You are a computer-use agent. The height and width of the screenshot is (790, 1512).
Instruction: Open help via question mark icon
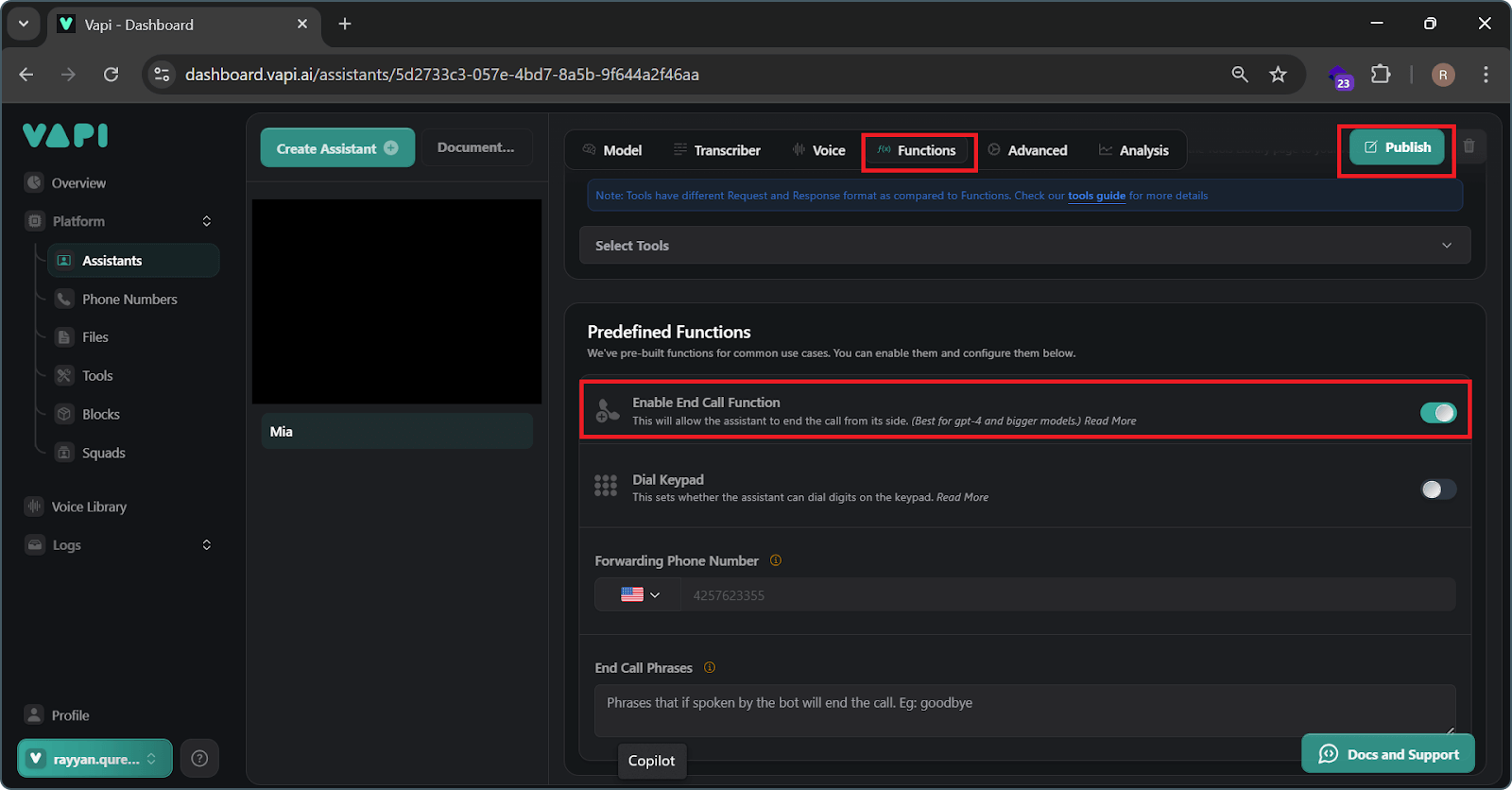coord(199,758)
